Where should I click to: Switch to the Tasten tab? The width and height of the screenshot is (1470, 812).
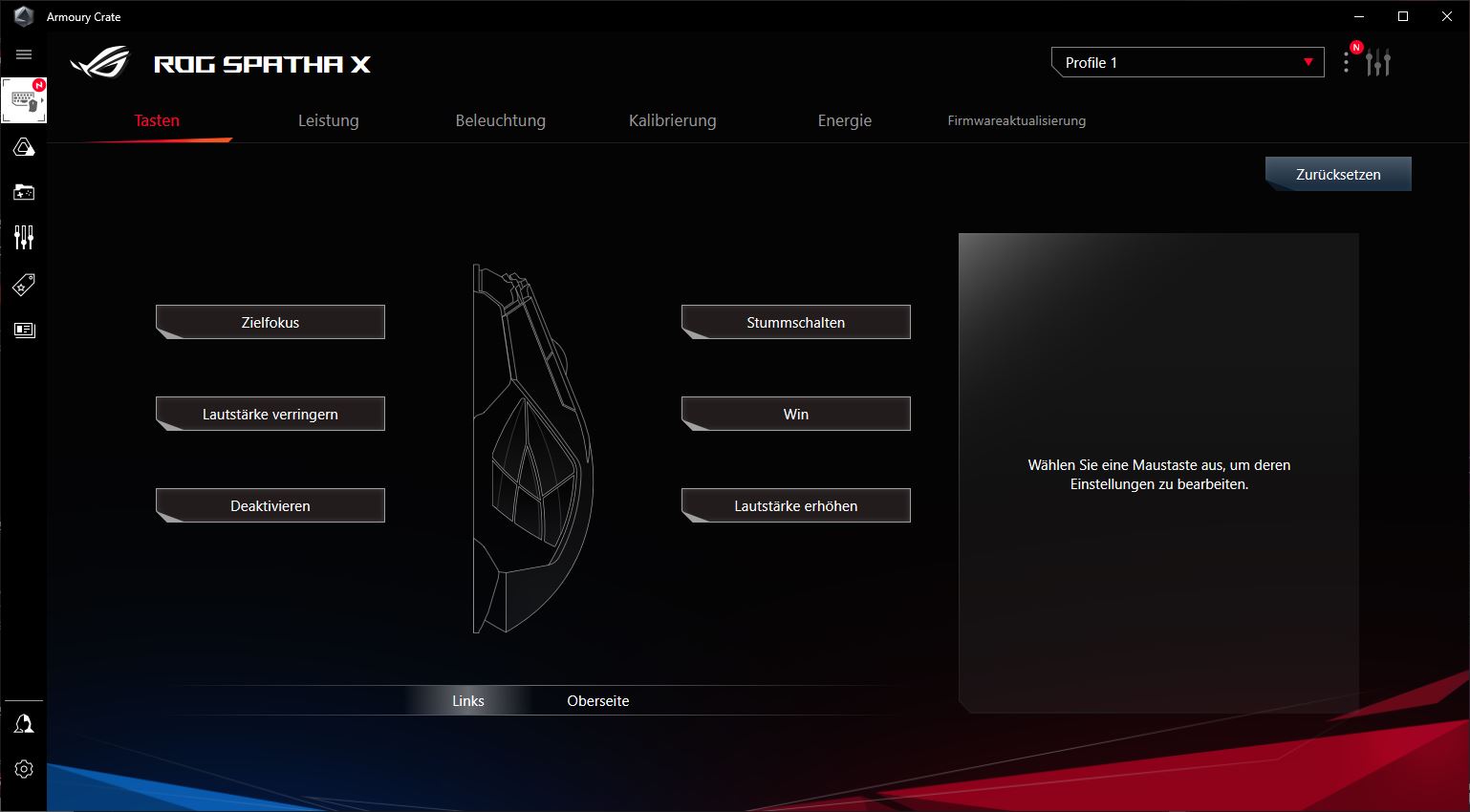[157, 120]
